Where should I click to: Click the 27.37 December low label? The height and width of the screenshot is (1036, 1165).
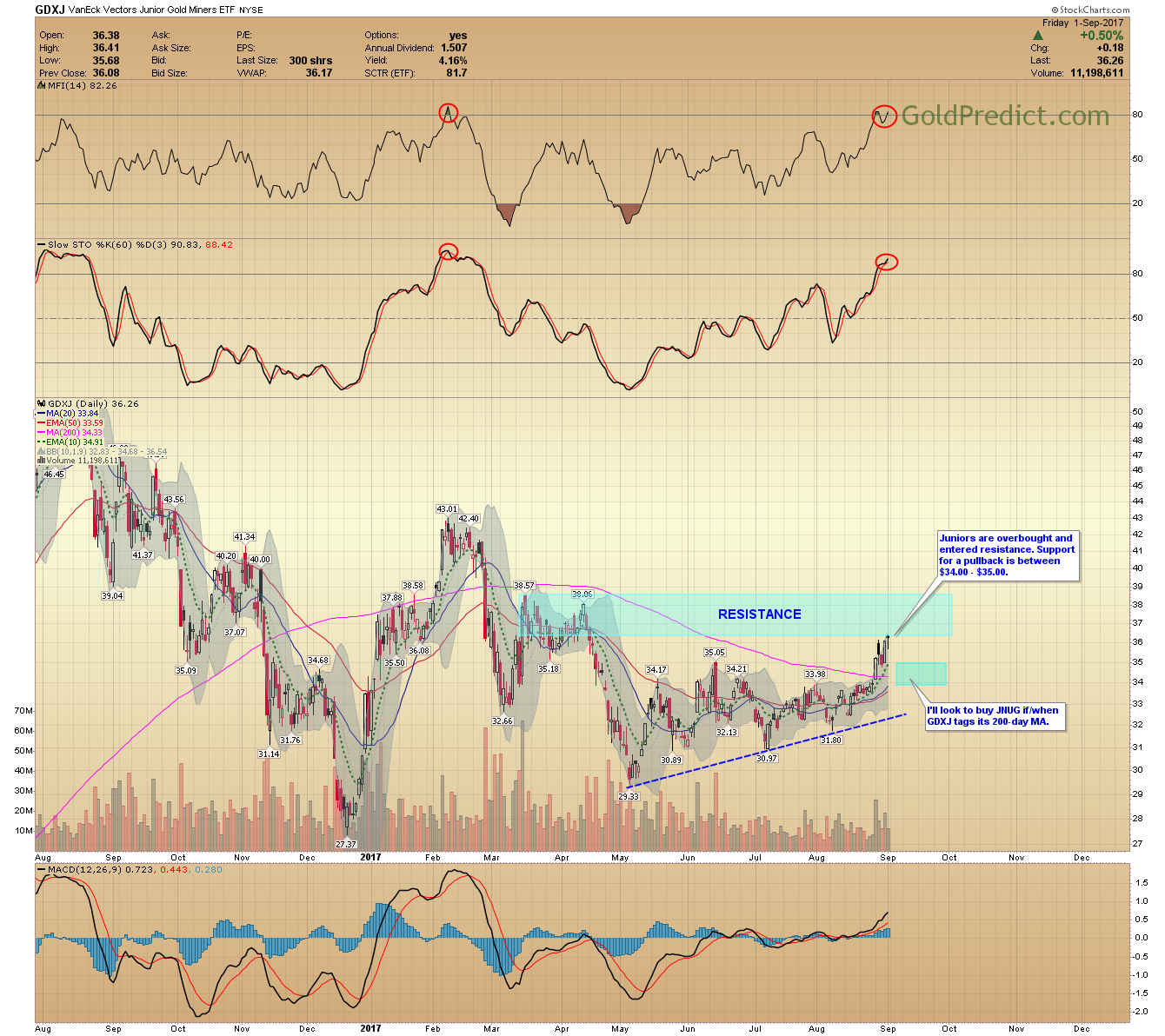(x=346, y=844)
